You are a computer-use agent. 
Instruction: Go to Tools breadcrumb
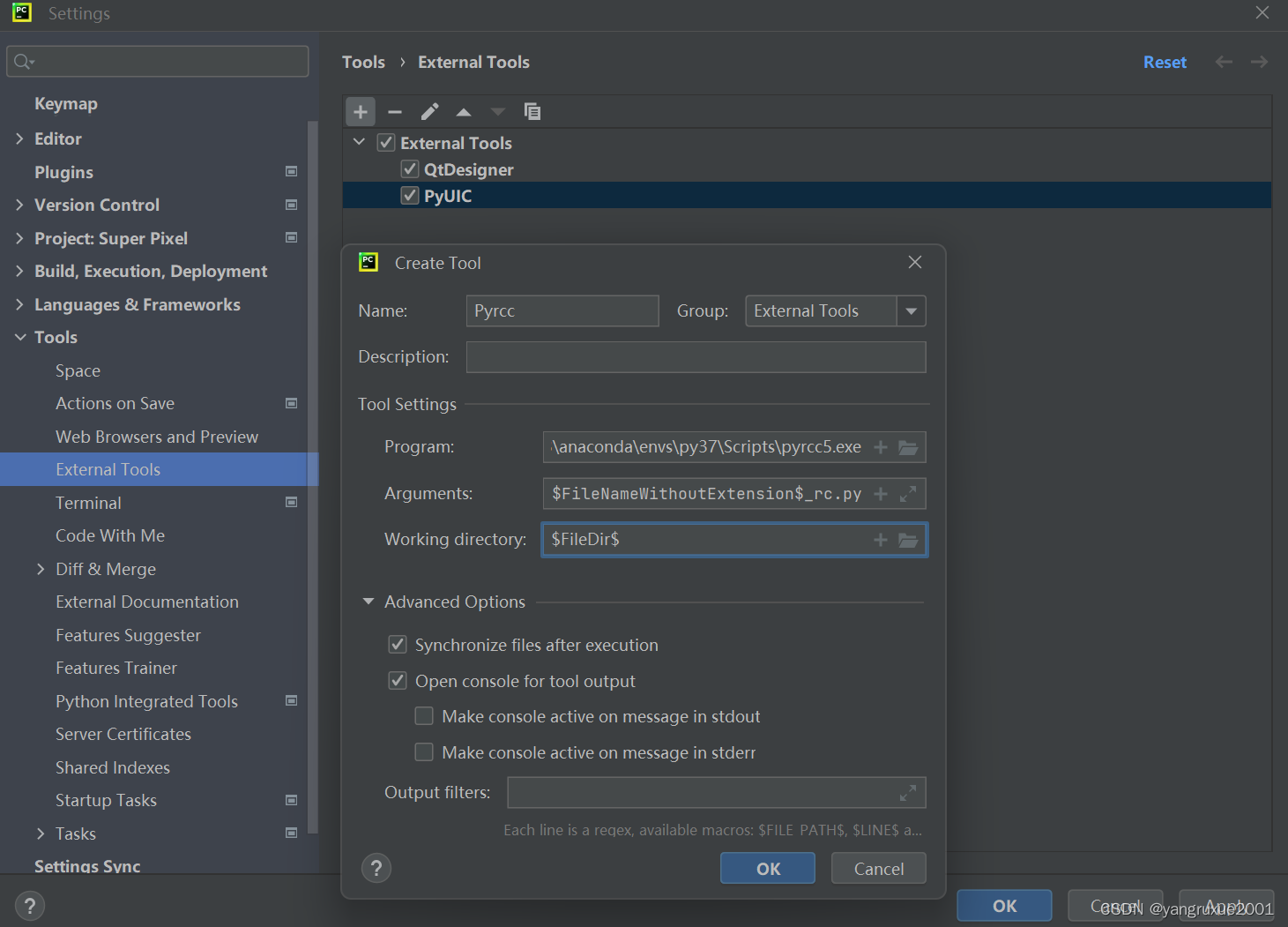[x=363, y=63]
